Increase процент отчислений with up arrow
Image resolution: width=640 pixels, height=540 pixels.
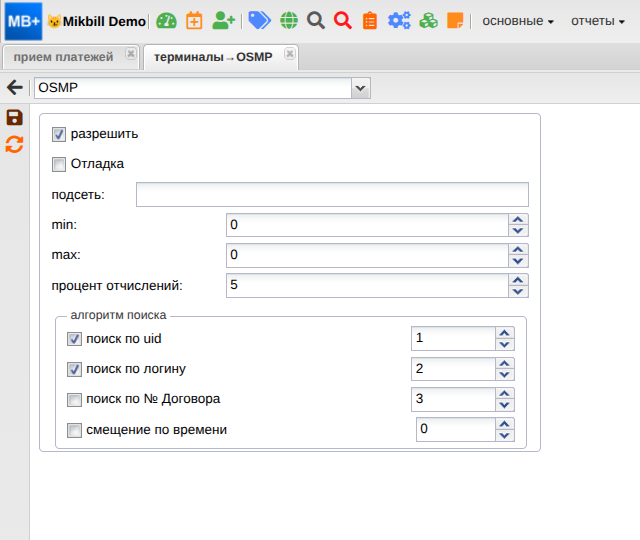(518, 280)
